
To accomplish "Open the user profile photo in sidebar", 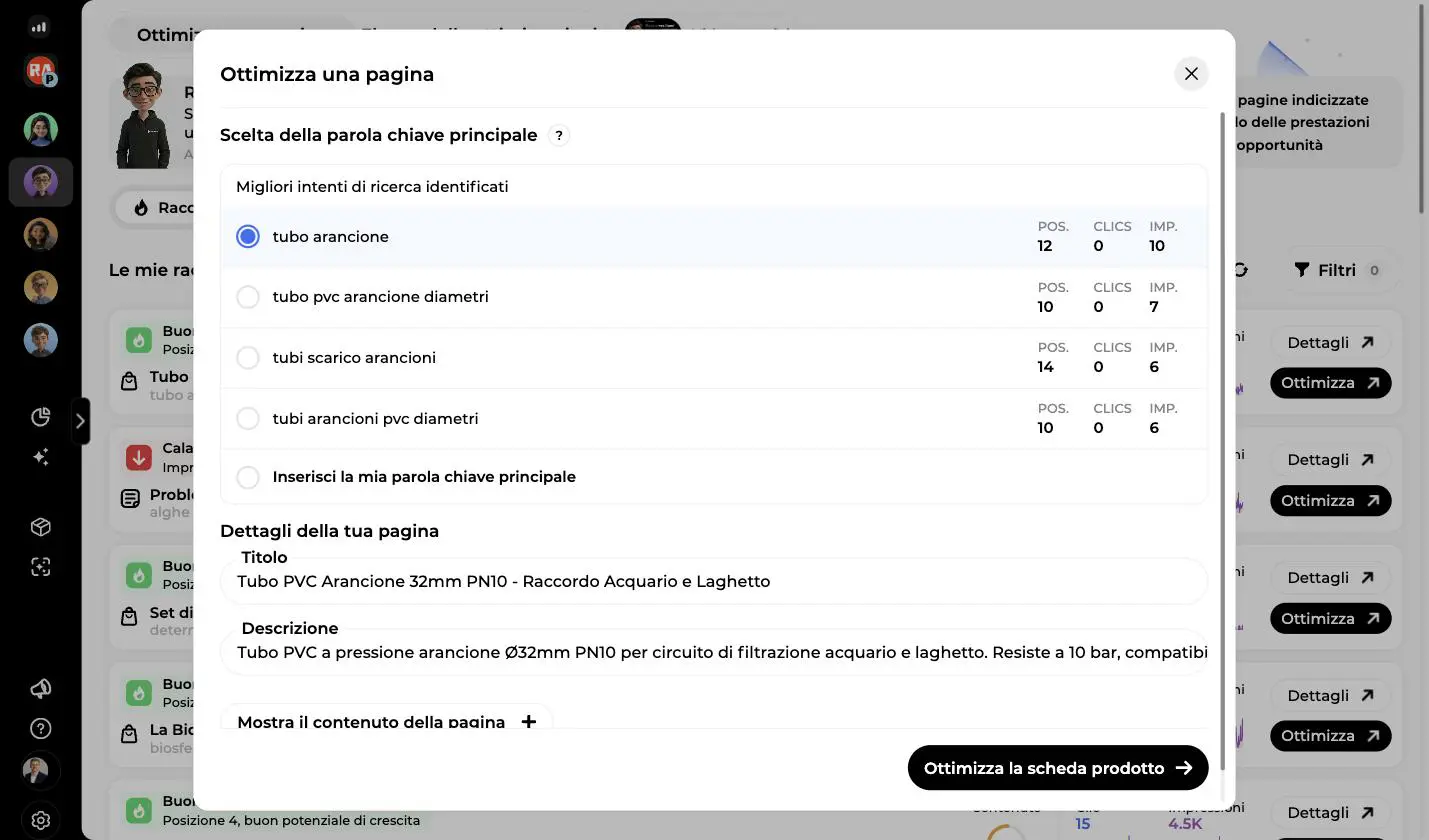I will [x=36, y=771].
